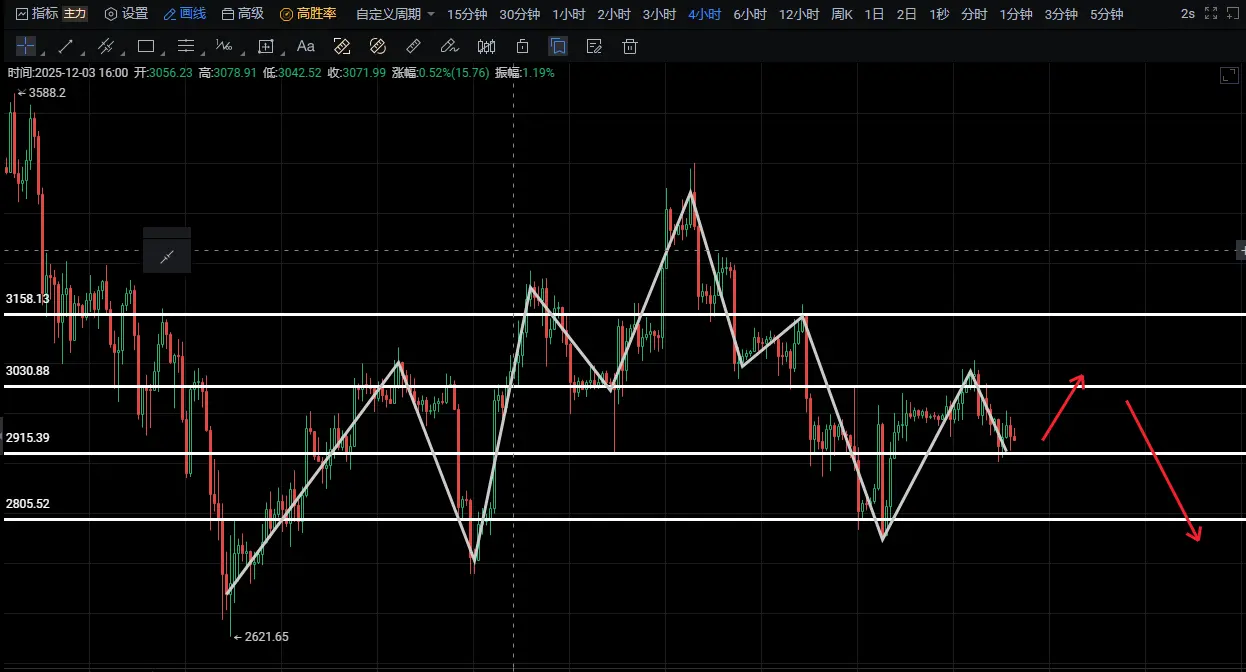Select the rectangle shape tool

[145, 46]
